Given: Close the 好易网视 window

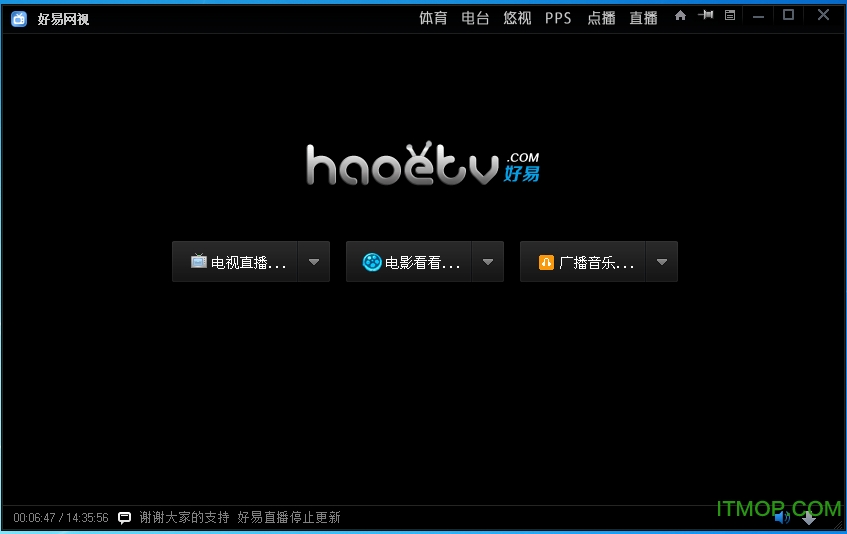Looking at the screenshot, I should [823, 15].
